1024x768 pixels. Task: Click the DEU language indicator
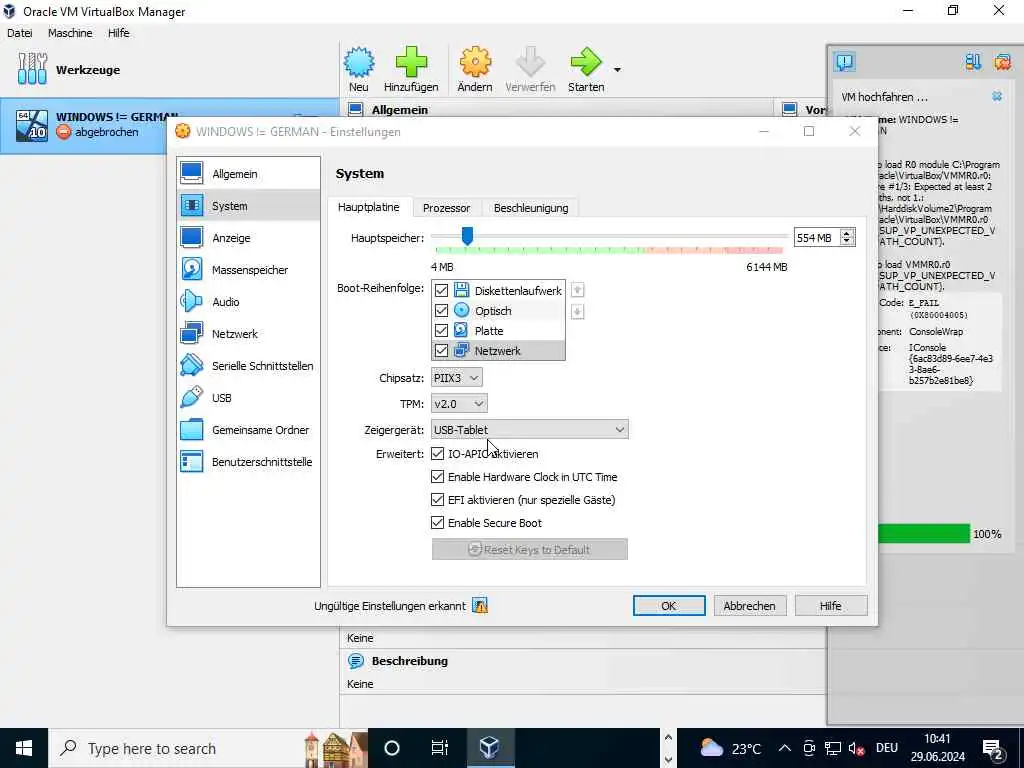tap(886, 748)
